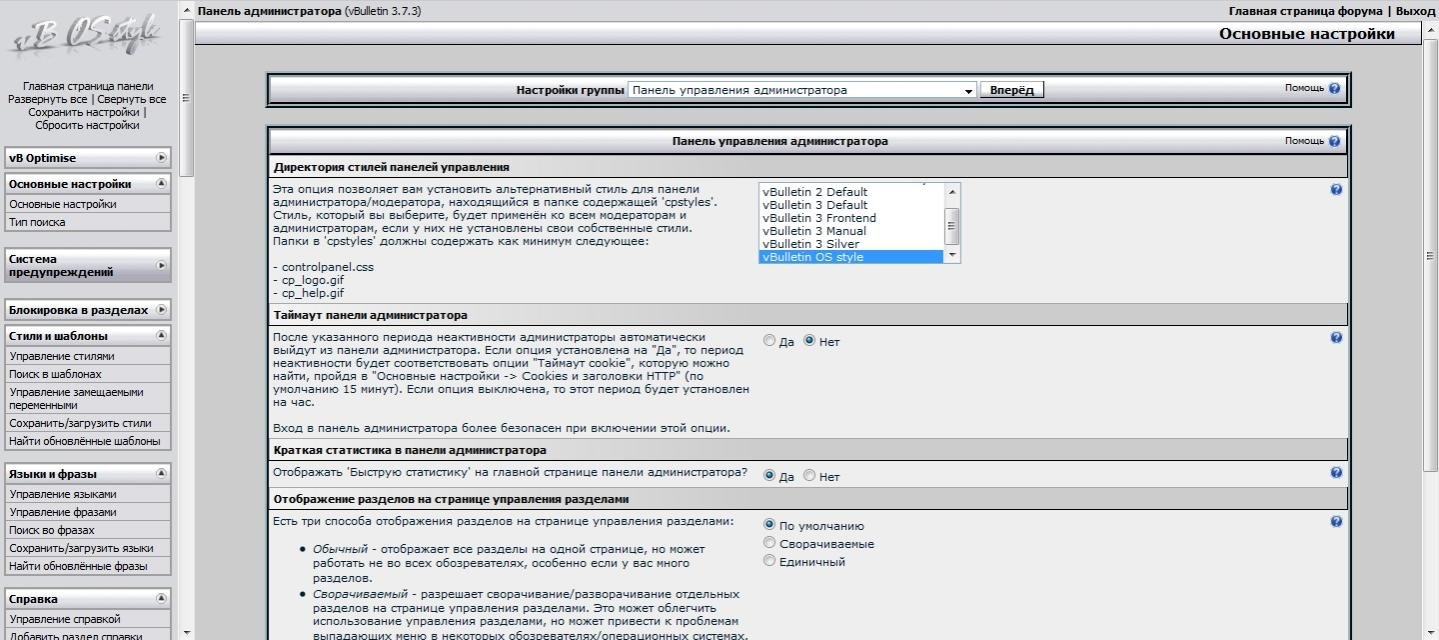
Task: Open Управление справкой menu item
Action: [x=65, y=619]
